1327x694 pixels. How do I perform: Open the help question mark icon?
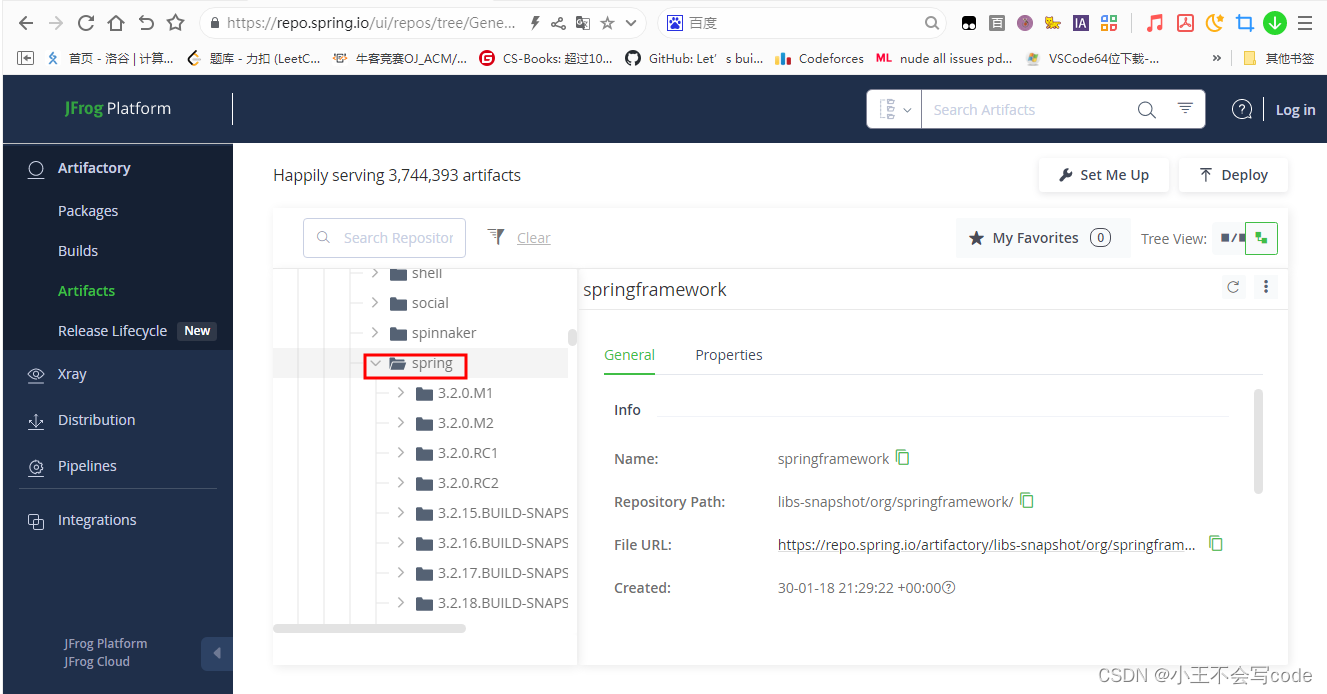pyautogui.click(x=1242, y=110)
